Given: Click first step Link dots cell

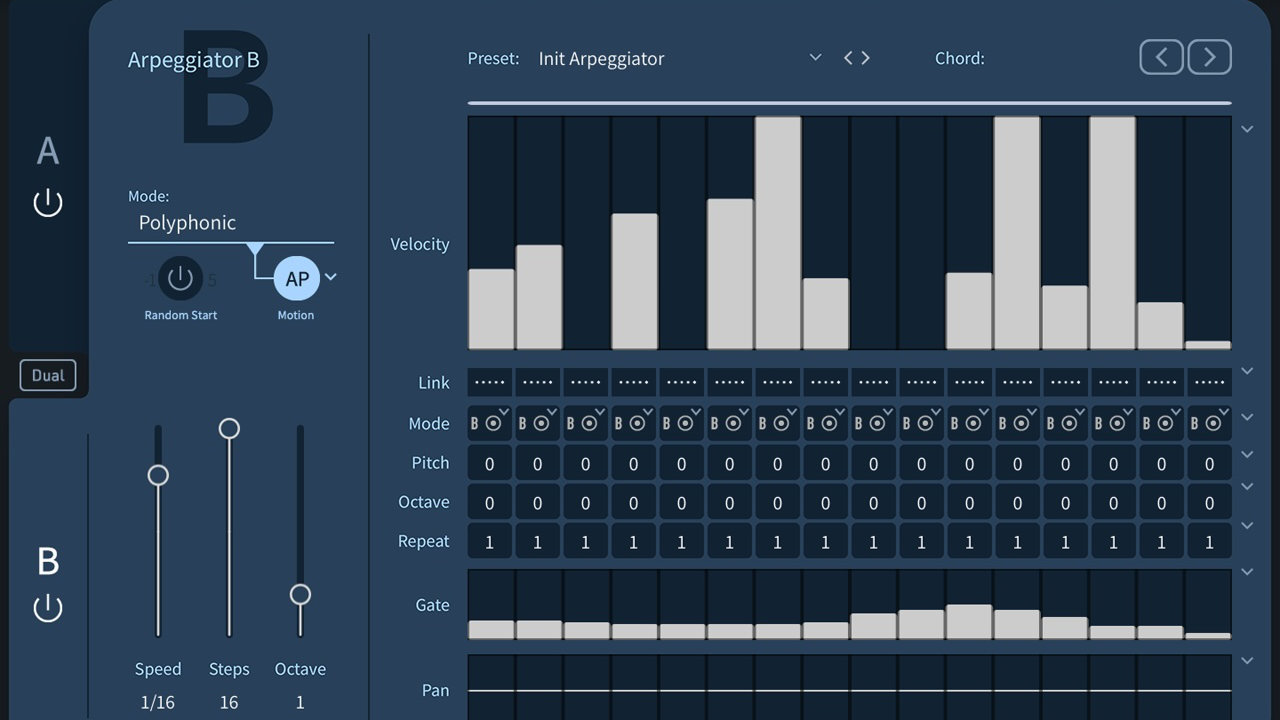Looking at the screenshot, I should [490, 382].
